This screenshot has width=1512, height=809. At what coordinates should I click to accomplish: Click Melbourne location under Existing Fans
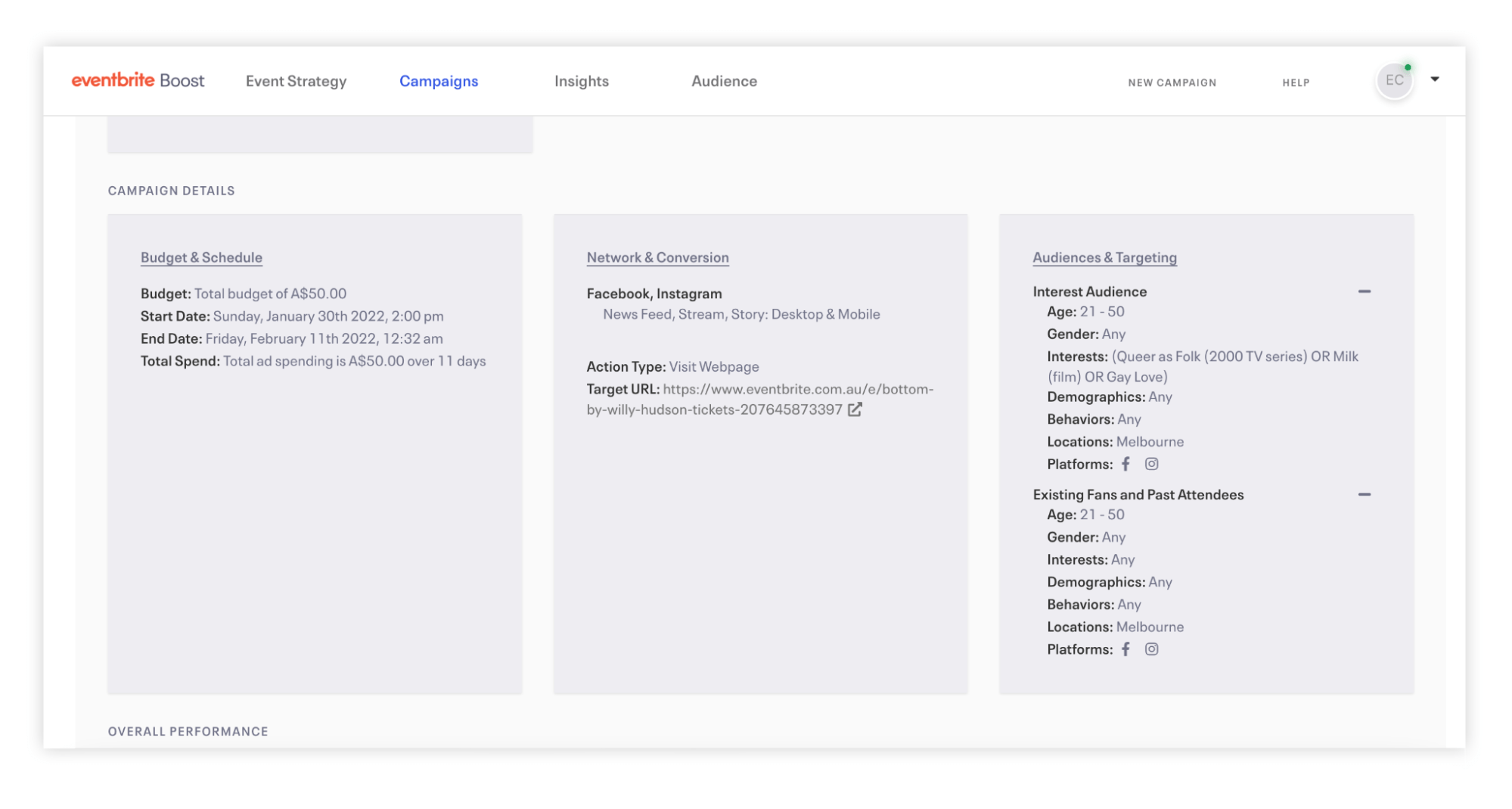coord(1150,627)
